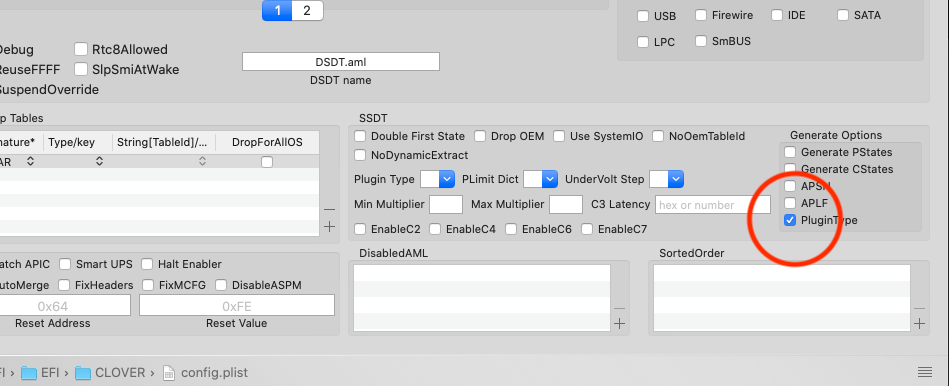Enable the EnableC6 checkbox

point(511,229)
